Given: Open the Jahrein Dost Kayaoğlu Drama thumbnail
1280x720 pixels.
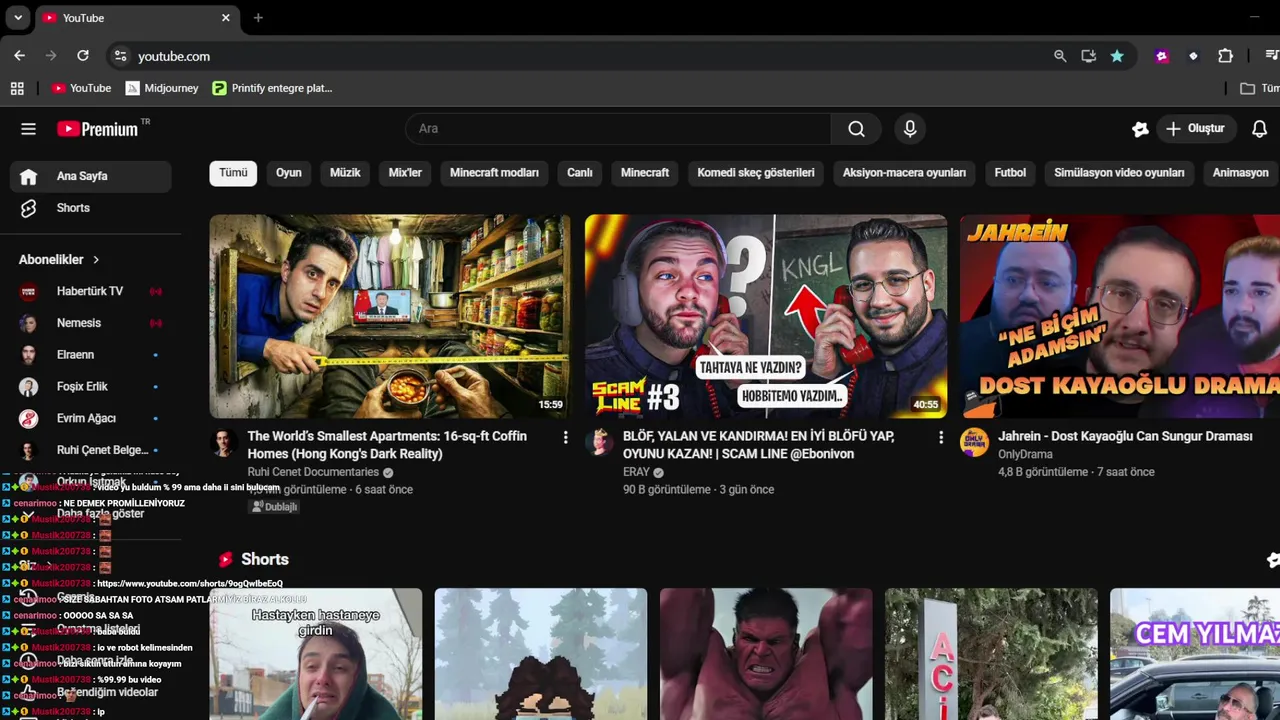Looking at the screenshot, I should coord(1120,316).
